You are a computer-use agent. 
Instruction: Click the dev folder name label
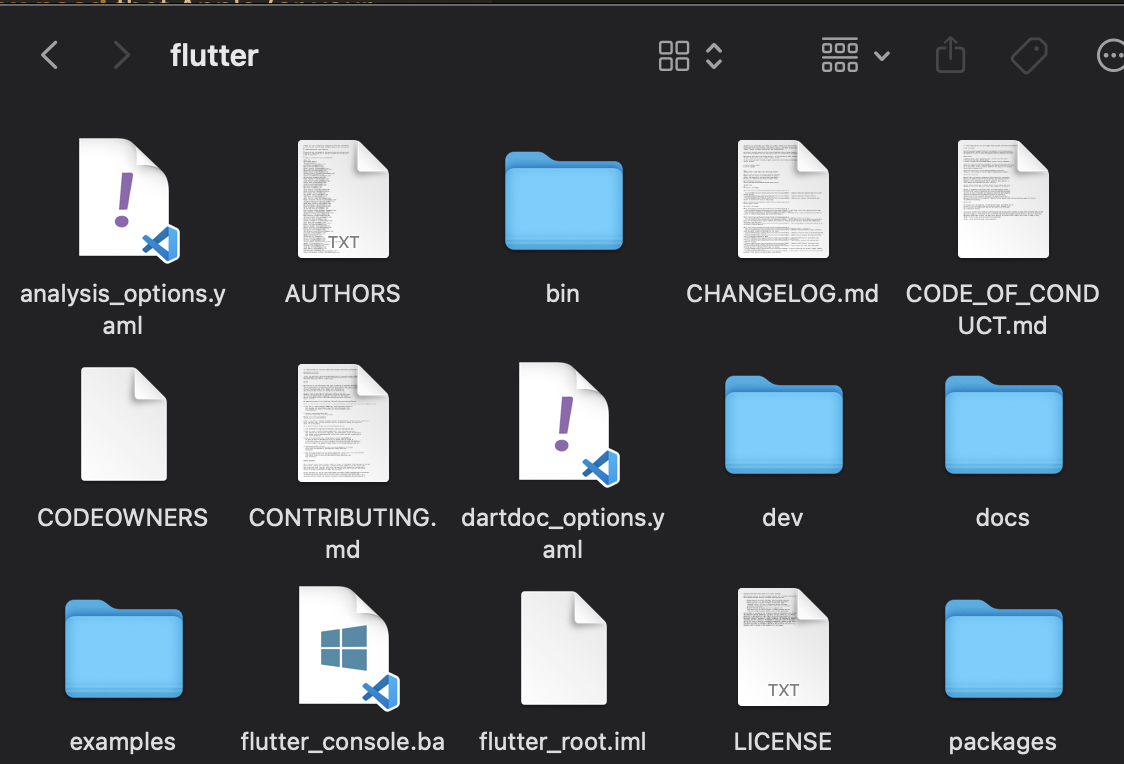coord(783,517)
